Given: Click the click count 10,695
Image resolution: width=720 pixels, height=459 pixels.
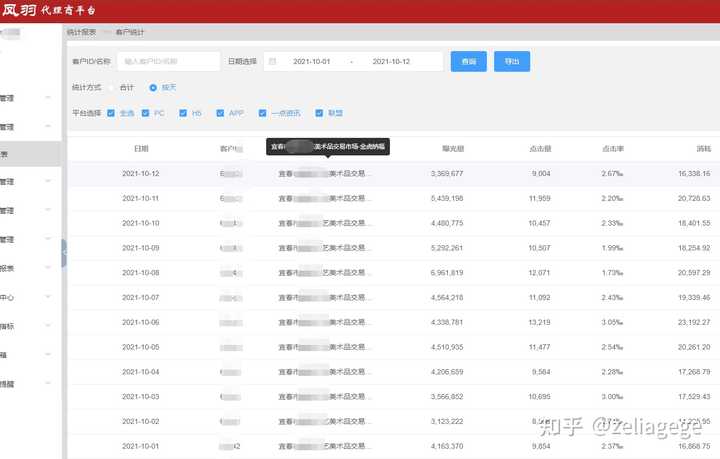Looking at the screenshot, I should tap(539, 397).
